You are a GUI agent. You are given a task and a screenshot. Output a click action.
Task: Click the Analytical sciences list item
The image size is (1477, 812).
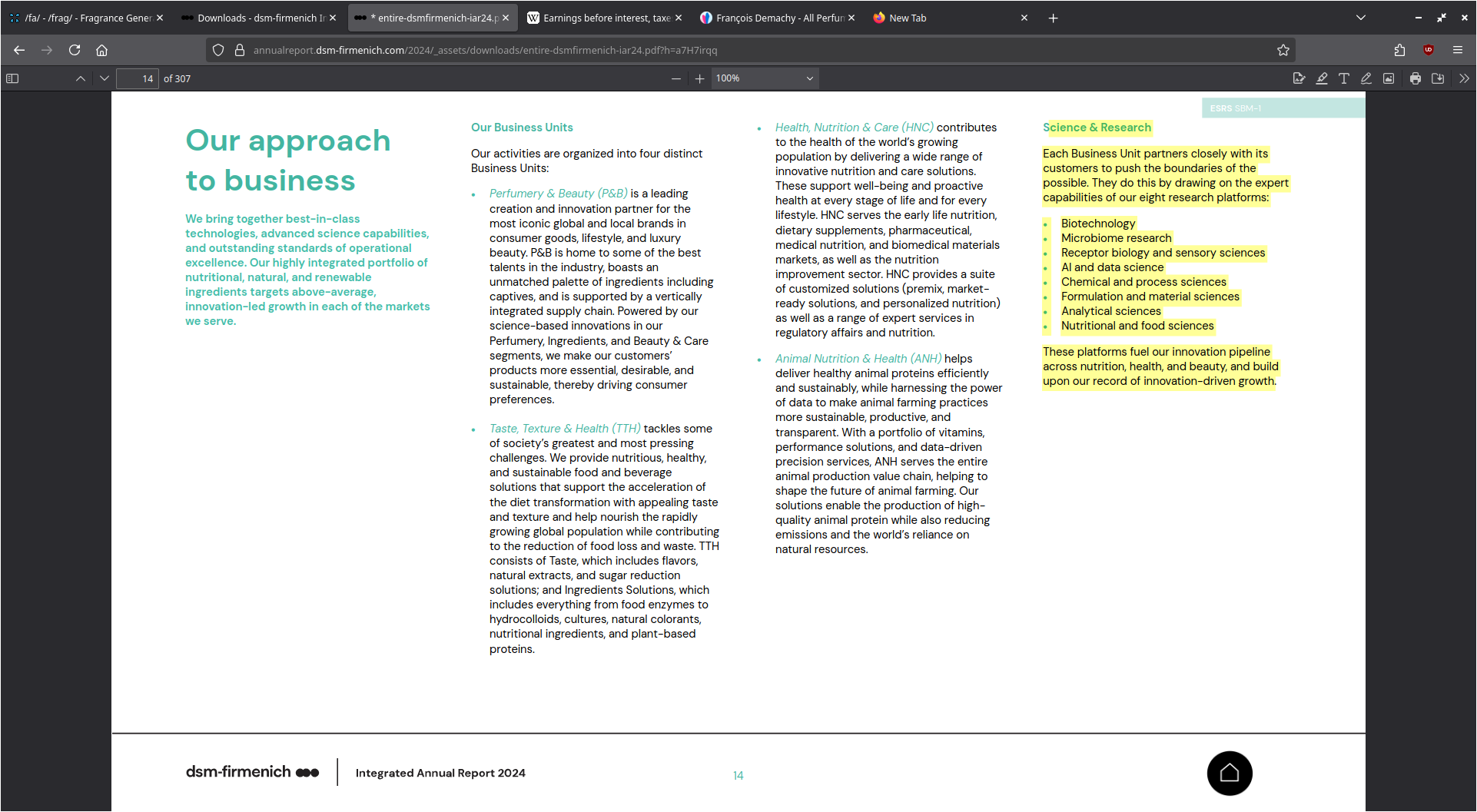(1111, 311)
